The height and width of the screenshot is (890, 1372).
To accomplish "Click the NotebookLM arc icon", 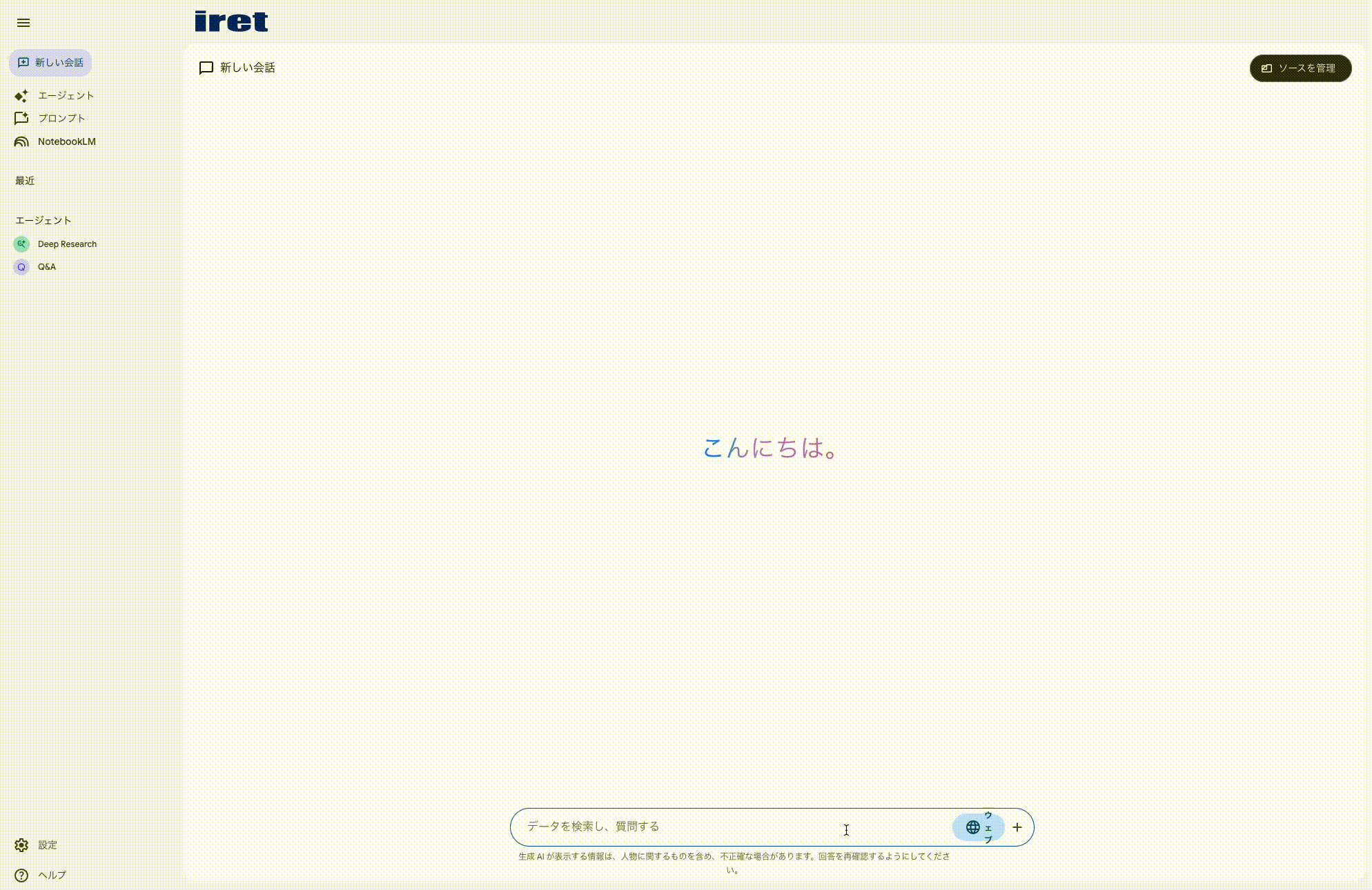I will pos(21,141).
